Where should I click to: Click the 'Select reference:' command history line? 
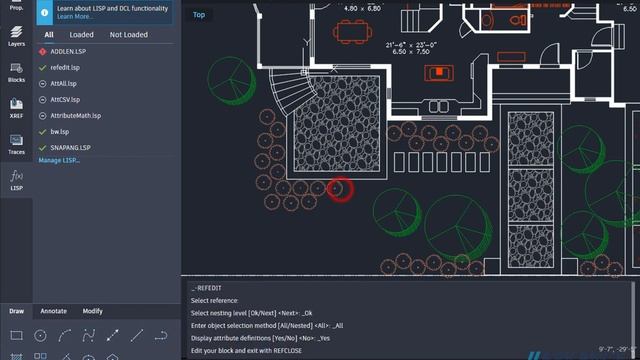pyautogui.click(x=214, y=301)
